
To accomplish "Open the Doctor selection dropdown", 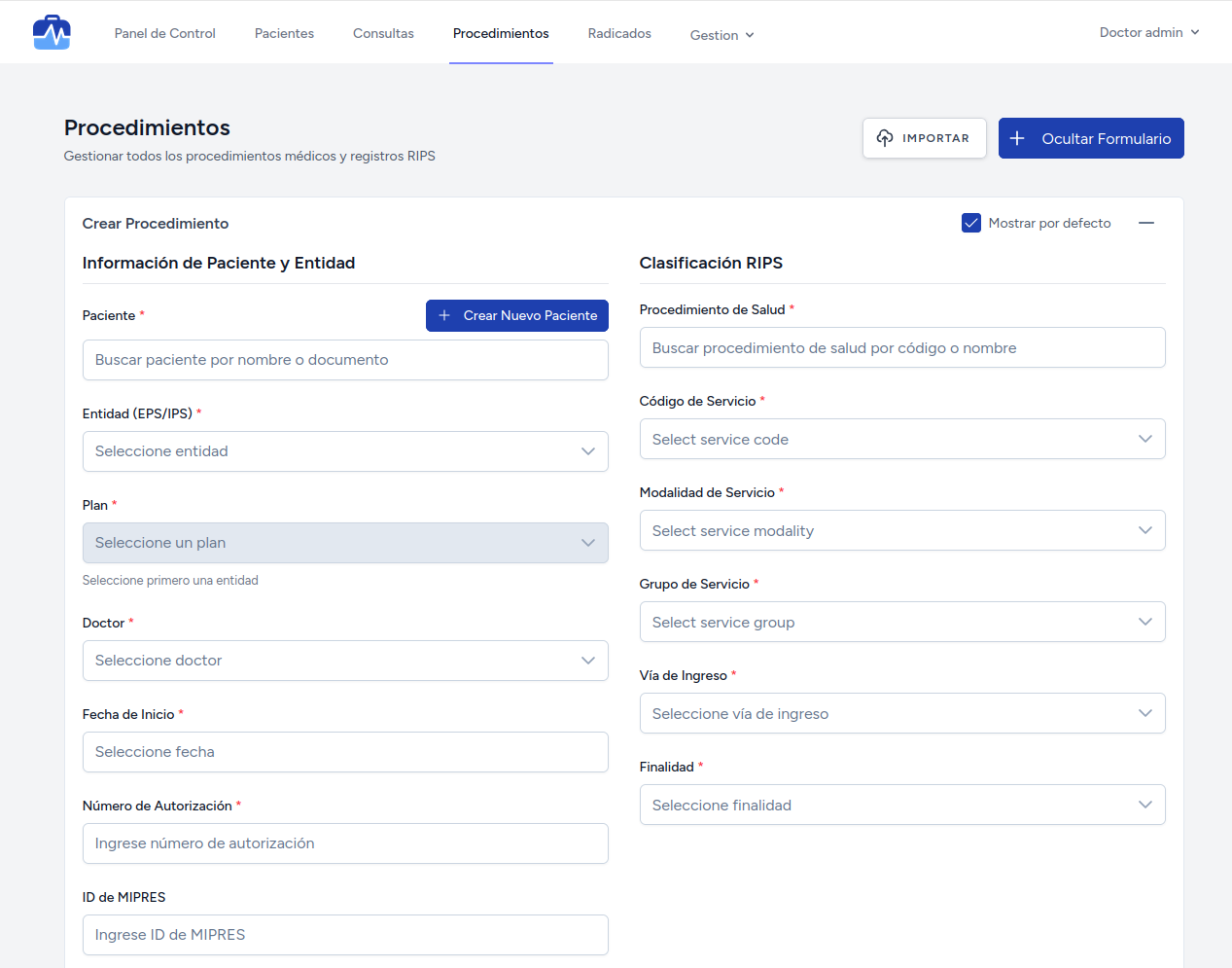I will [x=345, y=661].
